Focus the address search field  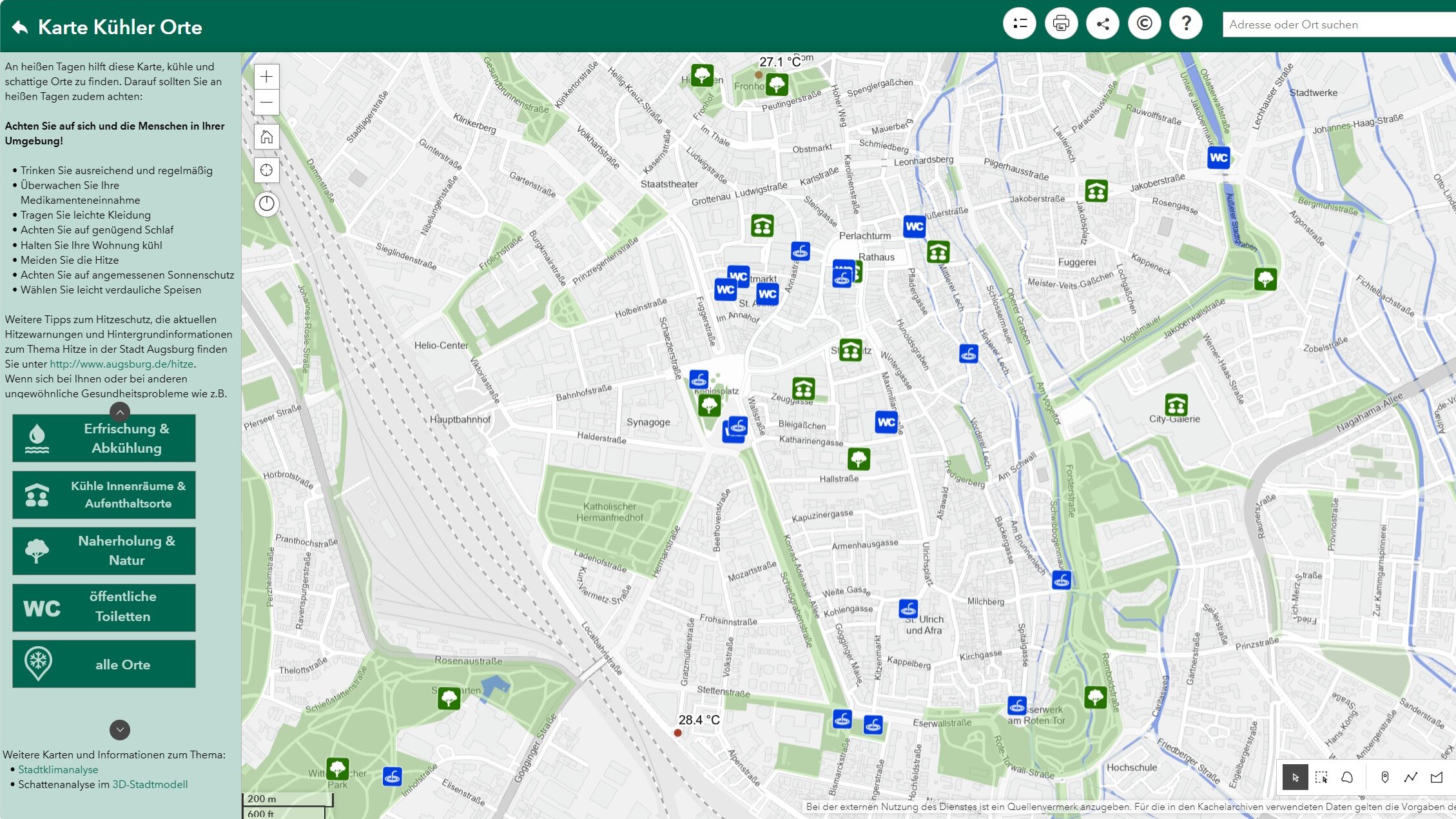click(1339, 25)
